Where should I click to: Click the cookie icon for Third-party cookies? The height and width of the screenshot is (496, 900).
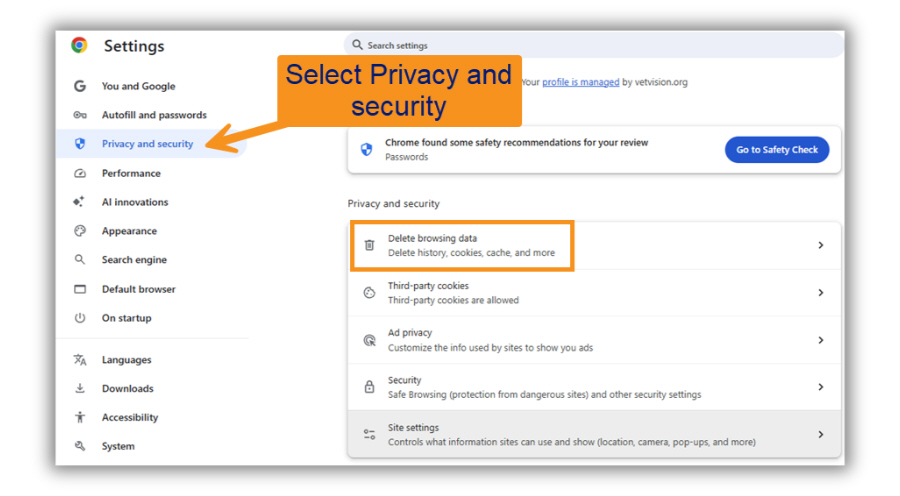pos(369,293)
